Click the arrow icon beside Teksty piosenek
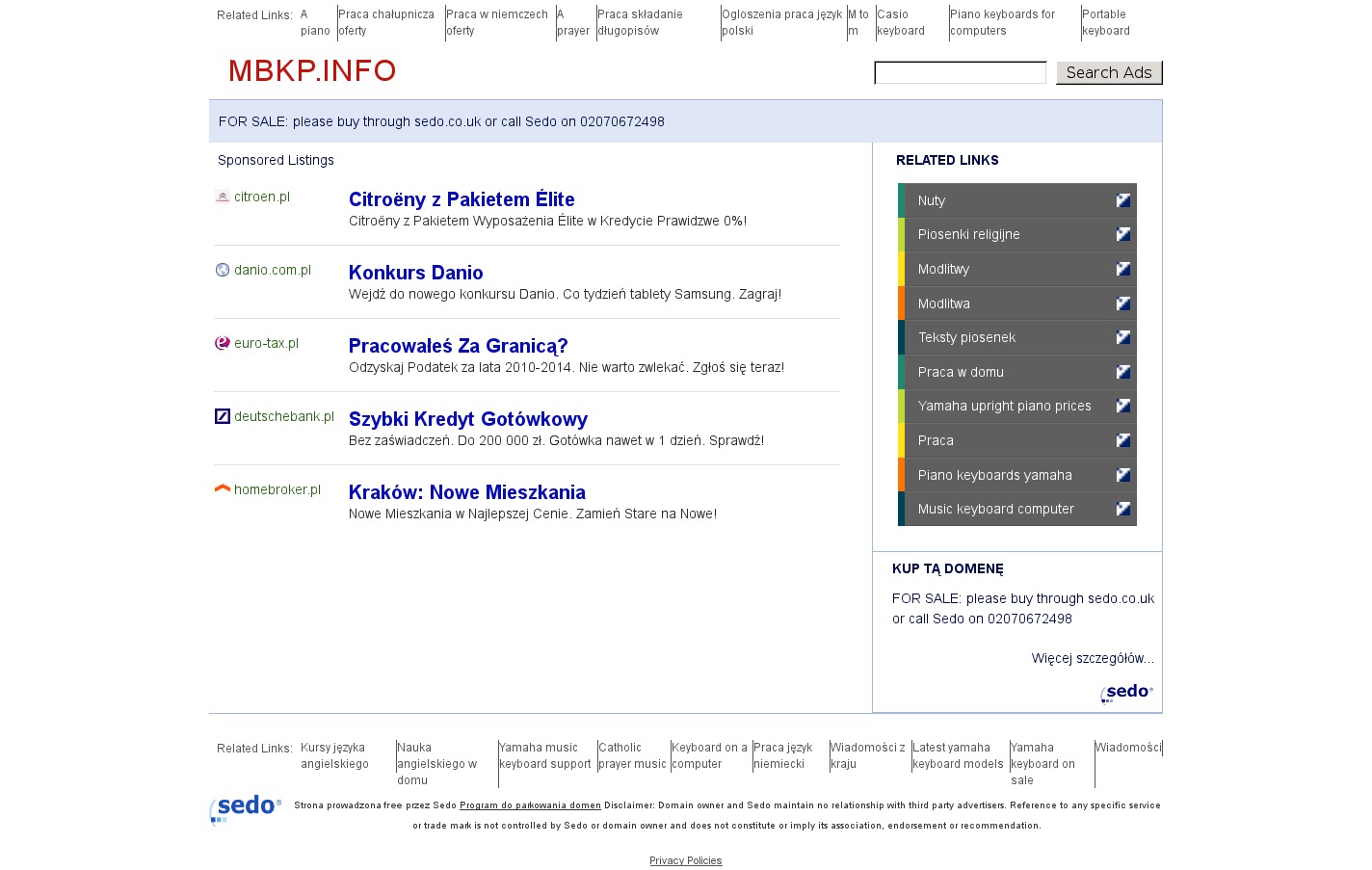Screen dimensions: 1372x870 (1122, 337)
